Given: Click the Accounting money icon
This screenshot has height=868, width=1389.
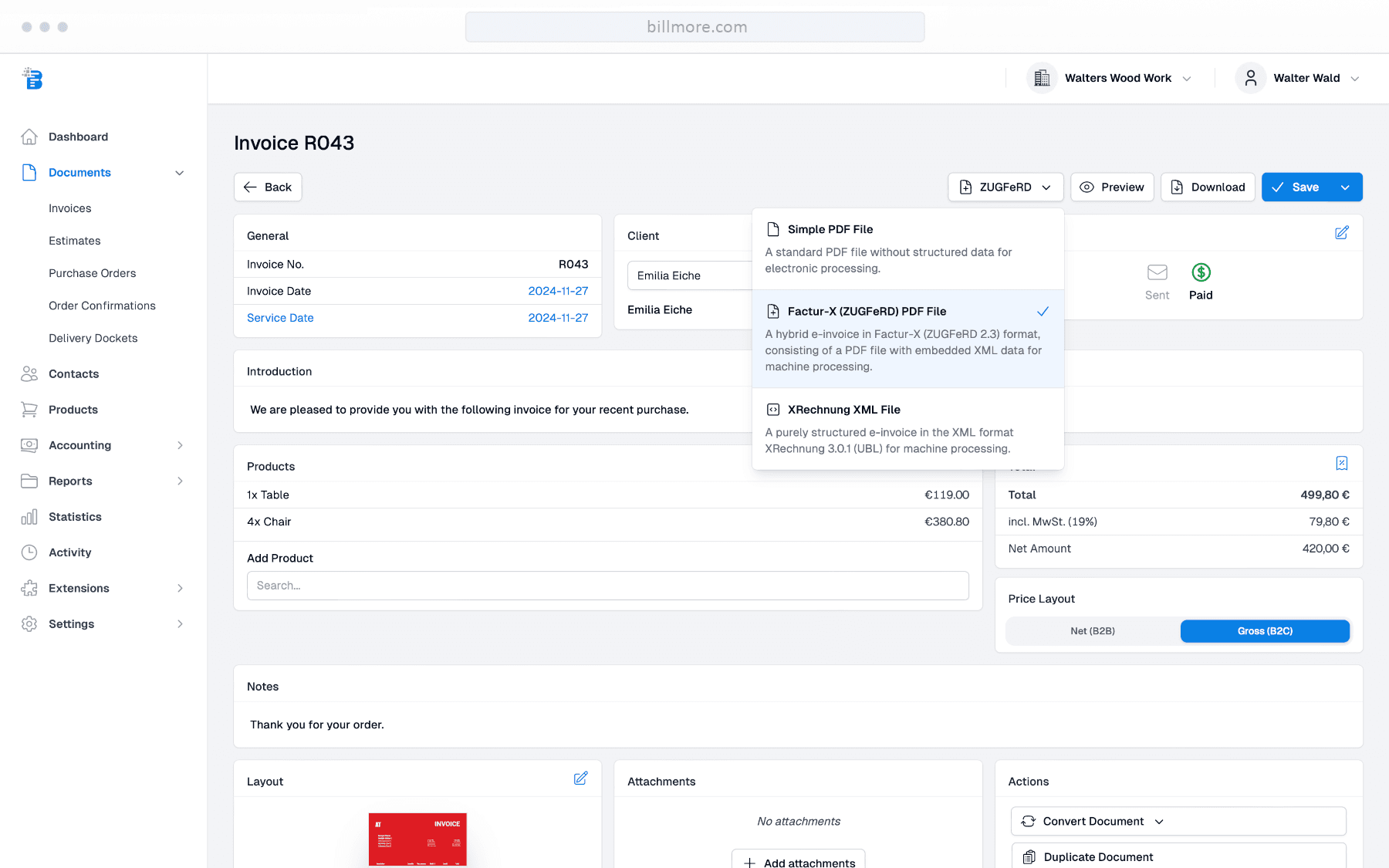Looking at the screenshot, I should pos(29,445).
